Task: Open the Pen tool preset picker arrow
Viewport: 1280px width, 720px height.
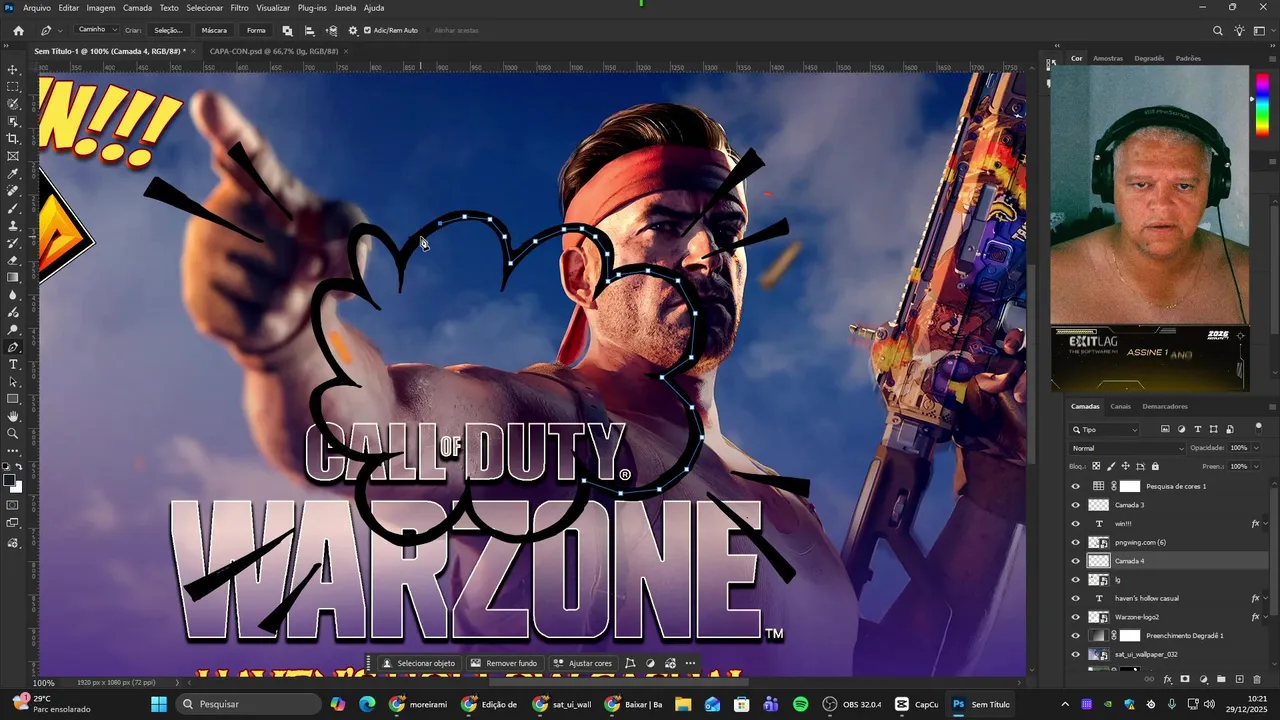Action: (60, 30)
